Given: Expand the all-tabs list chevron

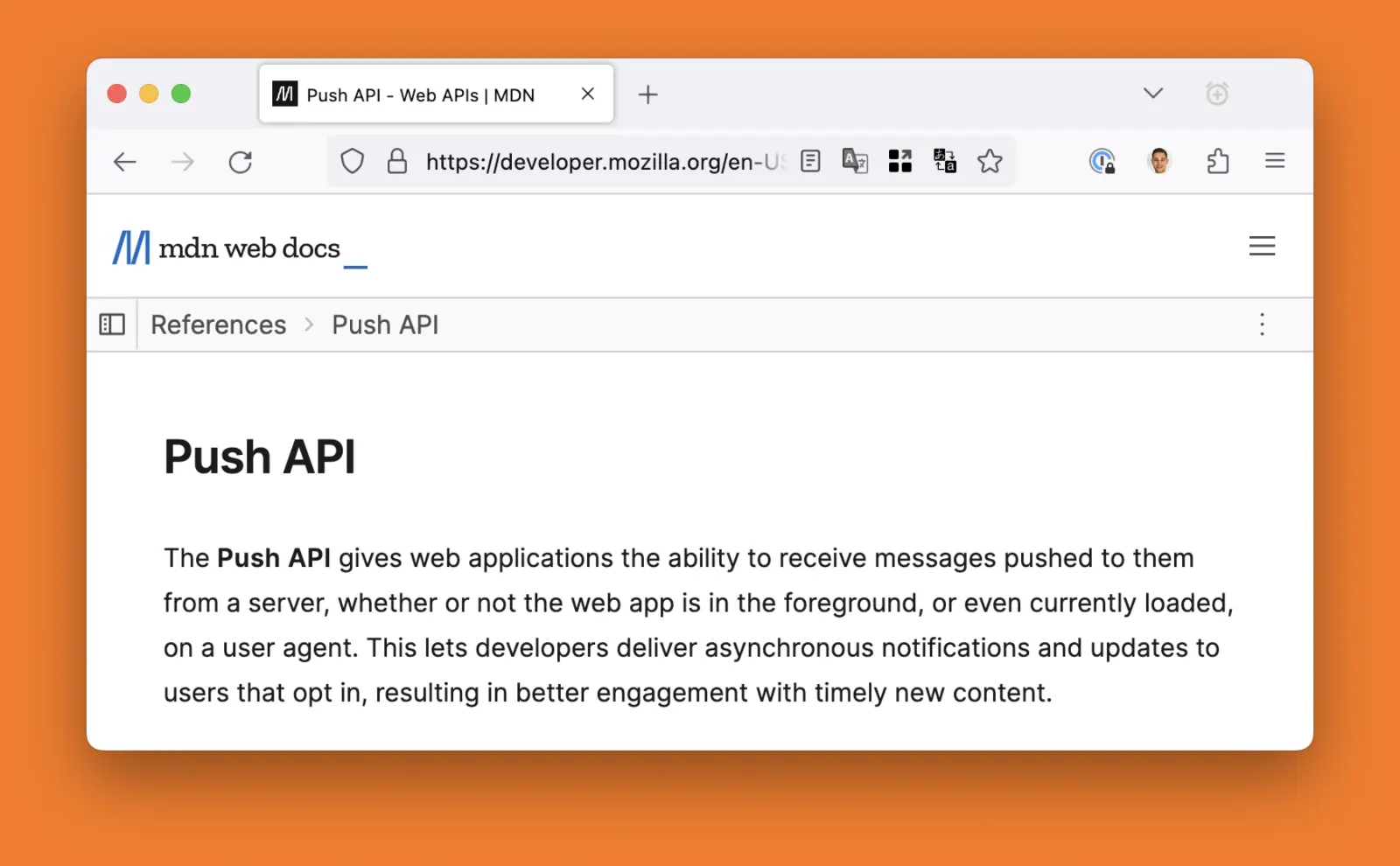Looking at the screenshot, I should 1152,93.
